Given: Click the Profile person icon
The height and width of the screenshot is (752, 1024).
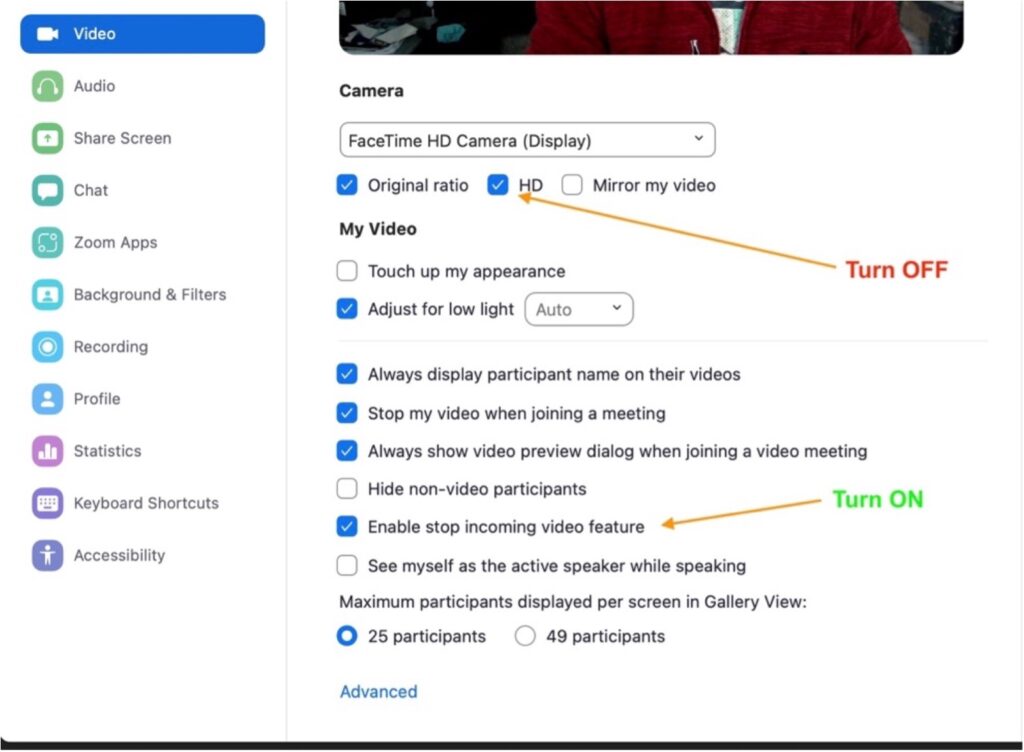Looking at the screenshot, I should click(48, 399).
